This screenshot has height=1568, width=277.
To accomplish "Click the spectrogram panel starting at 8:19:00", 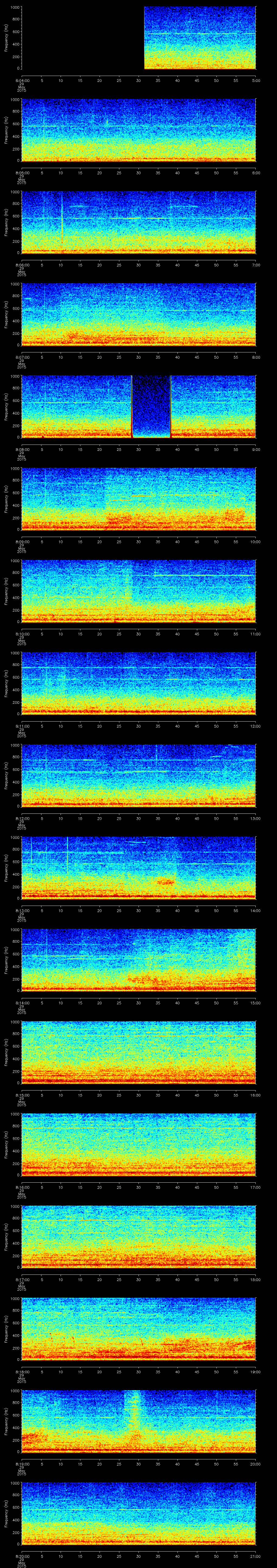I will pos(139,1421).
